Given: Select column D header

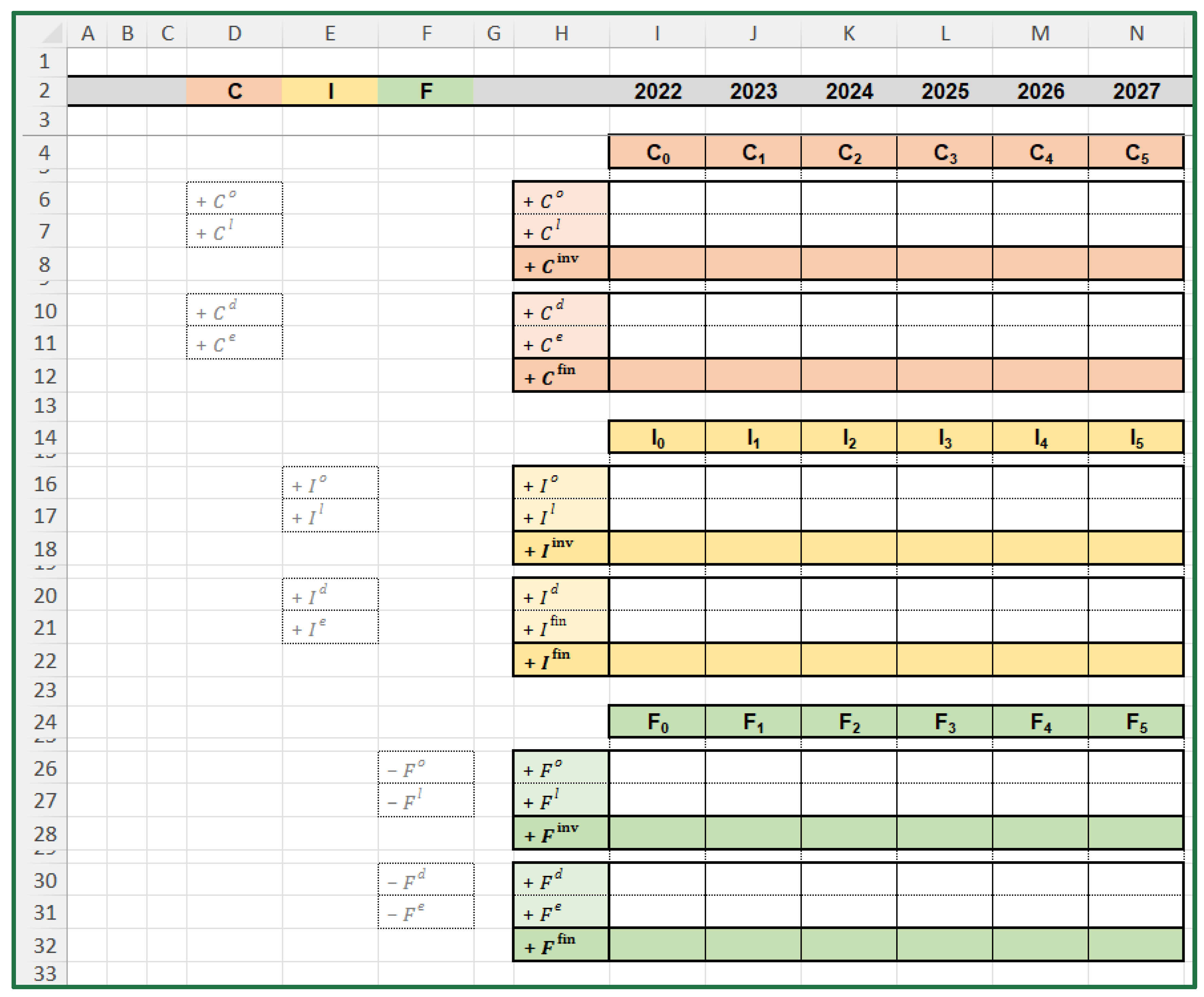Looking at the screenshot, I should (234, 33).
